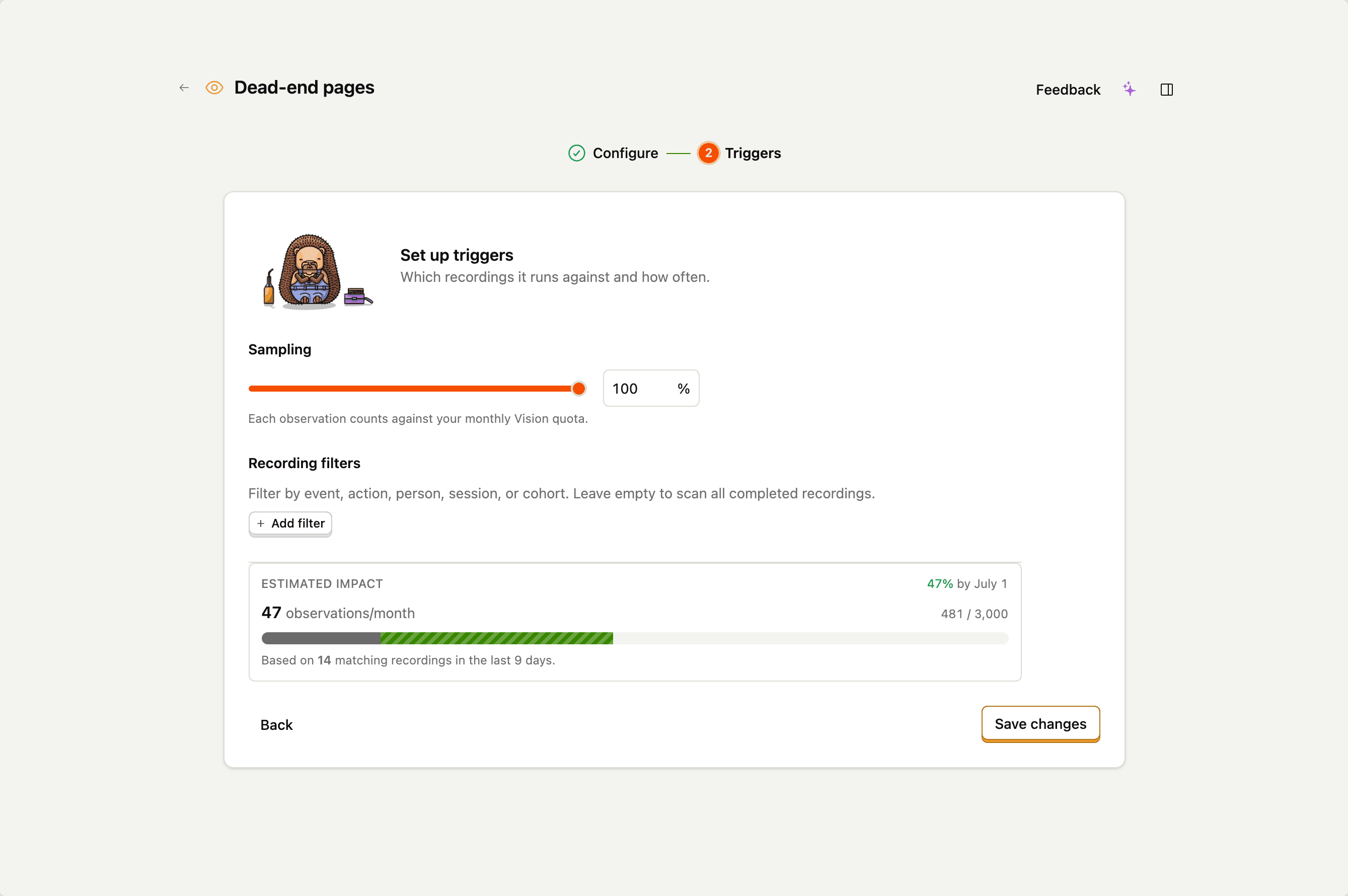Go to the Configure step
This screenshot has height=896, width=1348.
click(613, 153)
